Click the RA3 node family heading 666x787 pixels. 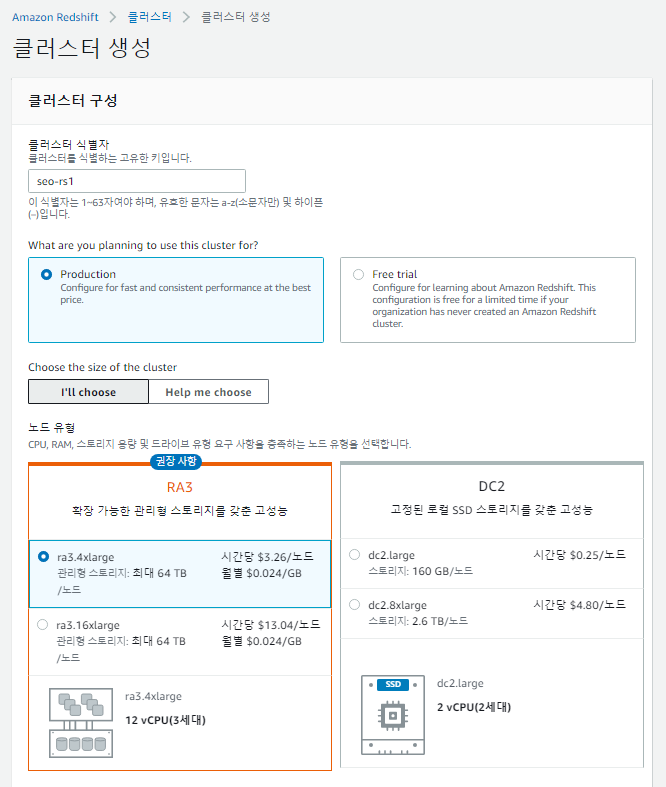point(180,487)
